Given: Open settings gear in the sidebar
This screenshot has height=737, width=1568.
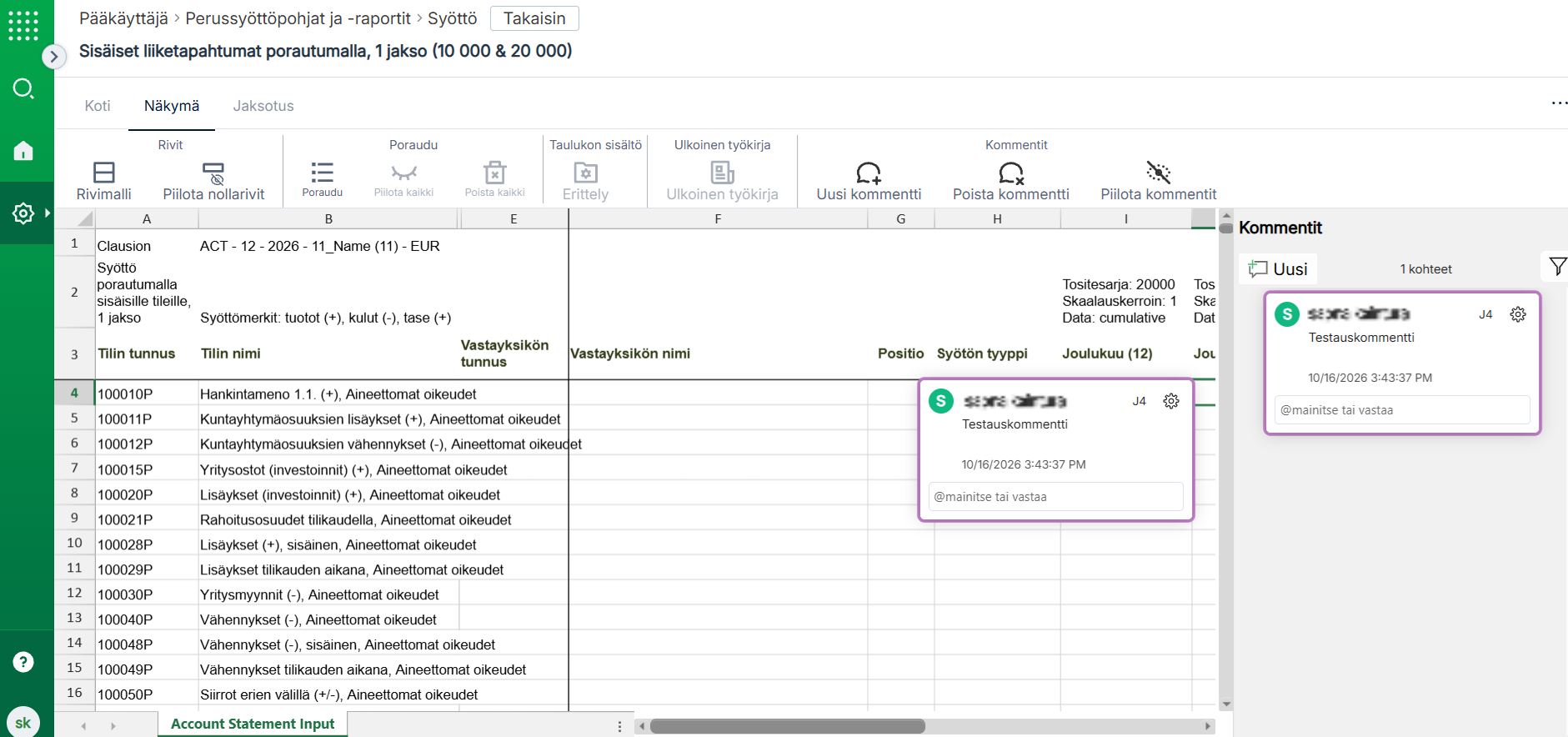Looking at the screenshot, I should click(x=23, y=213).
